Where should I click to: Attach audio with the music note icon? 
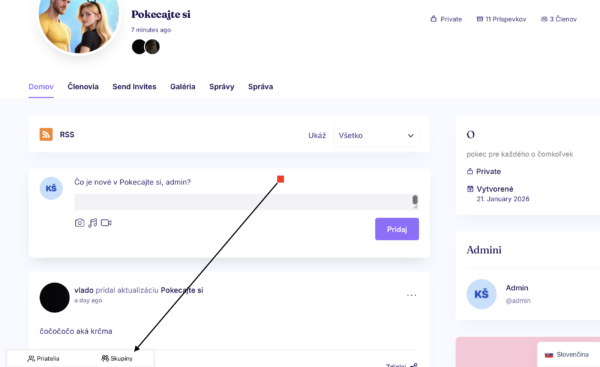pos(93,223)
